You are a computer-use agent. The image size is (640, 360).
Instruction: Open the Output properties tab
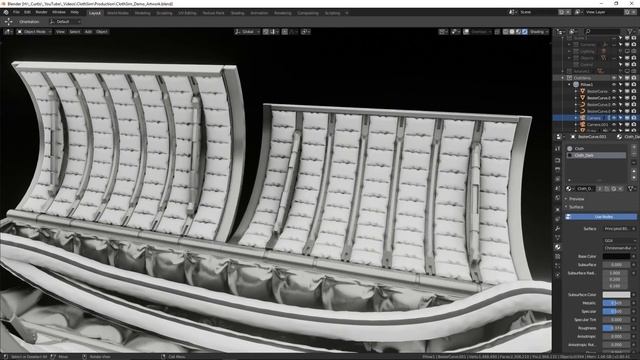coord(558,169)
